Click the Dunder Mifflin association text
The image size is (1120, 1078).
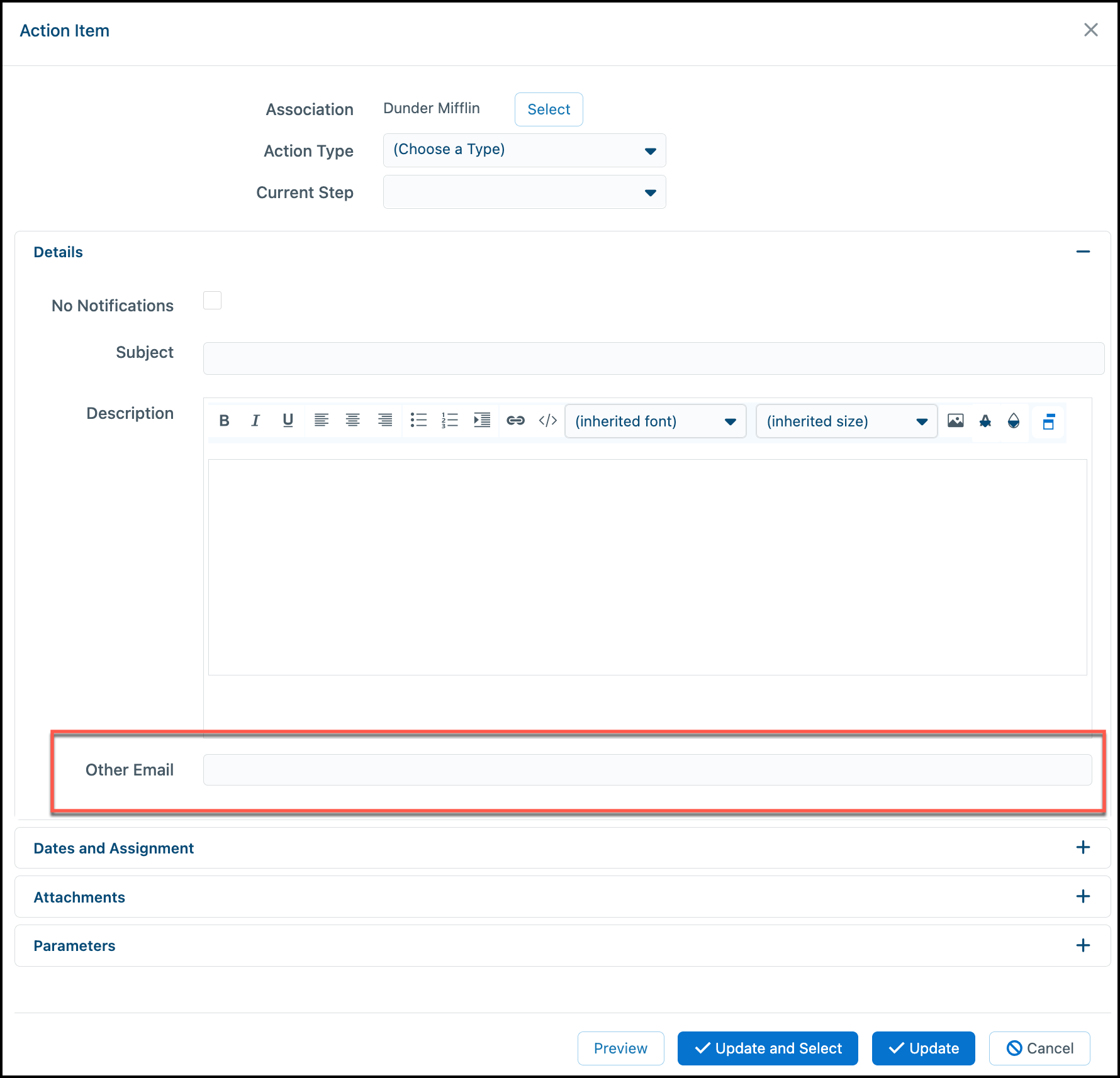[432, 108]
